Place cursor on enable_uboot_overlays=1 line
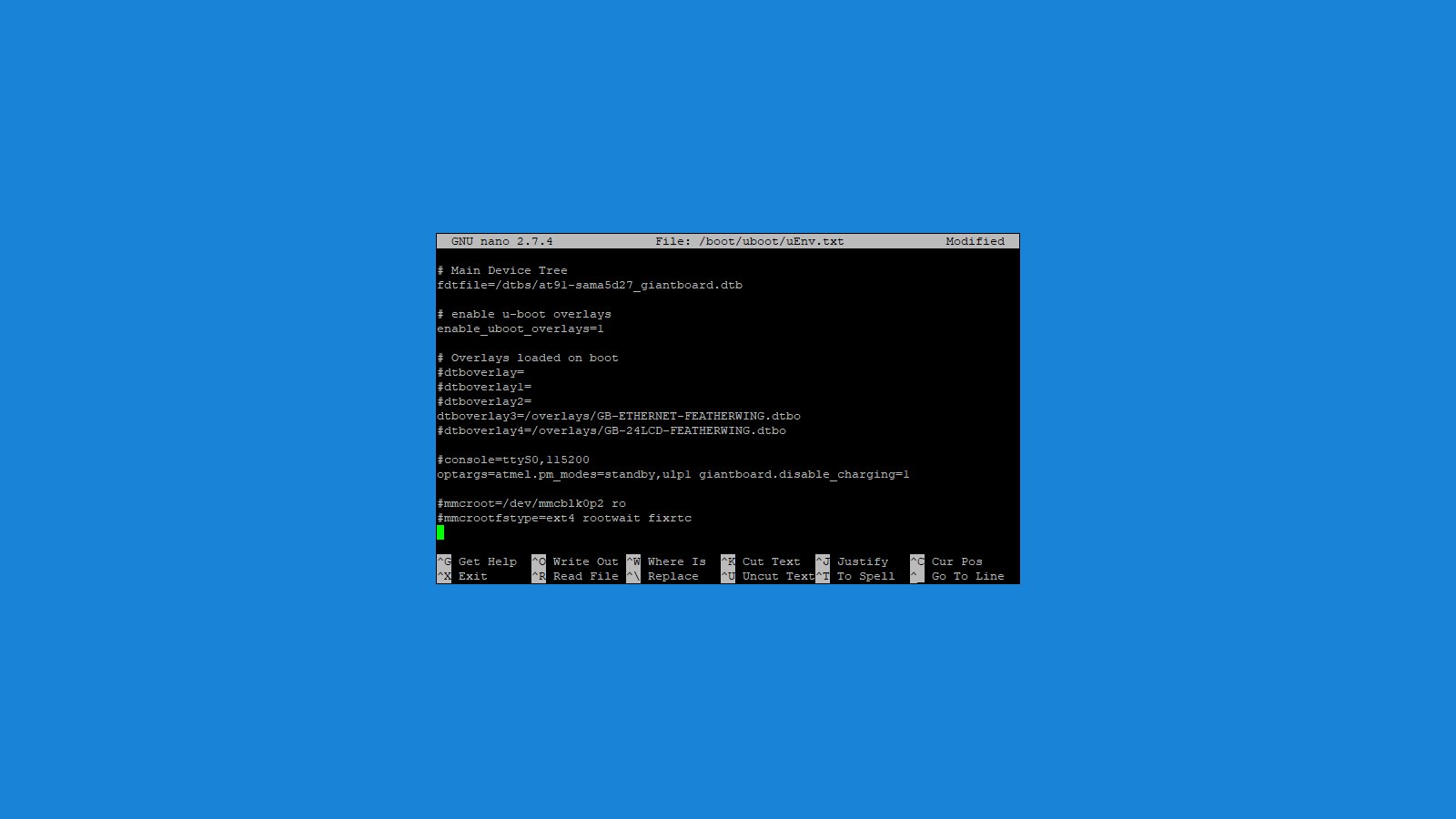The image size is (1456, 819). click(521, 329)
